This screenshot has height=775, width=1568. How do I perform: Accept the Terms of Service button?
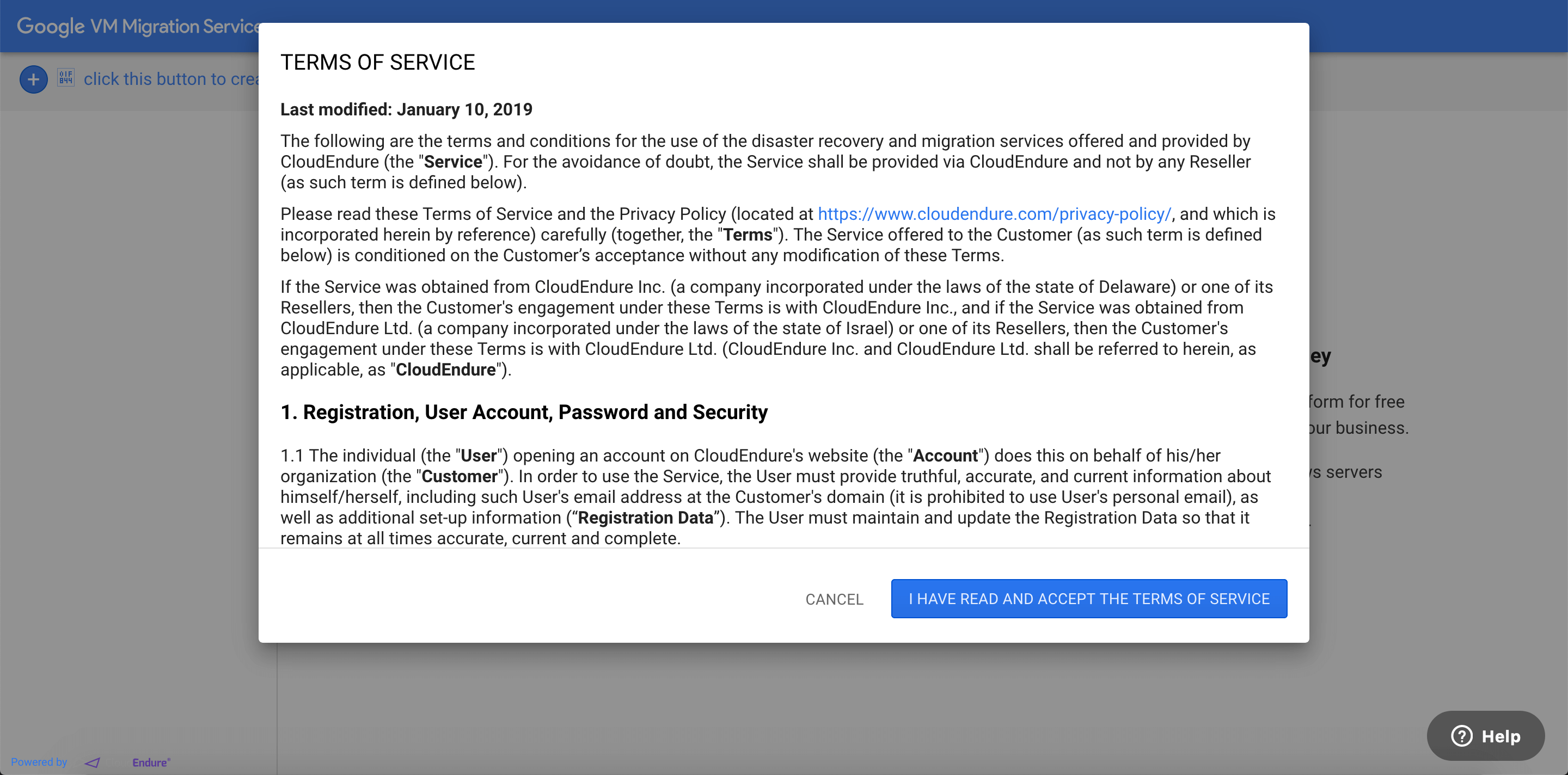pyautogui.click(x=1089, y=599)
